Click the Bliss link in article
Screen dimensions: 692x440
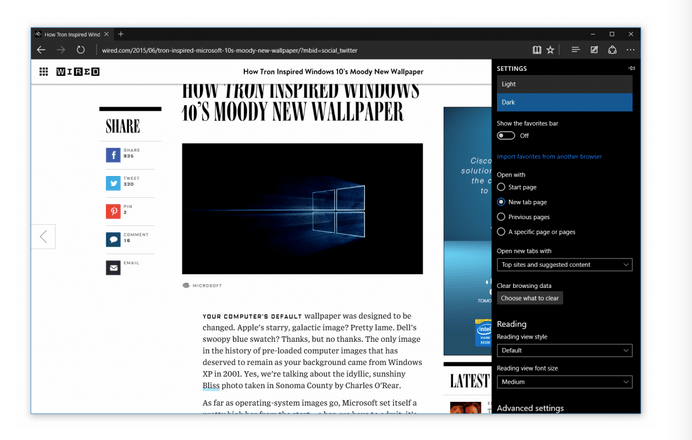pyautogui.click(x=211, y=385)
